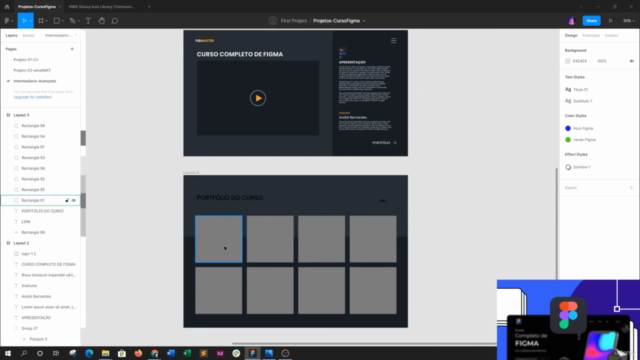Open the Frame tool dropdown arrow
This screenshot has width=640, height=360.
point(47,21)
